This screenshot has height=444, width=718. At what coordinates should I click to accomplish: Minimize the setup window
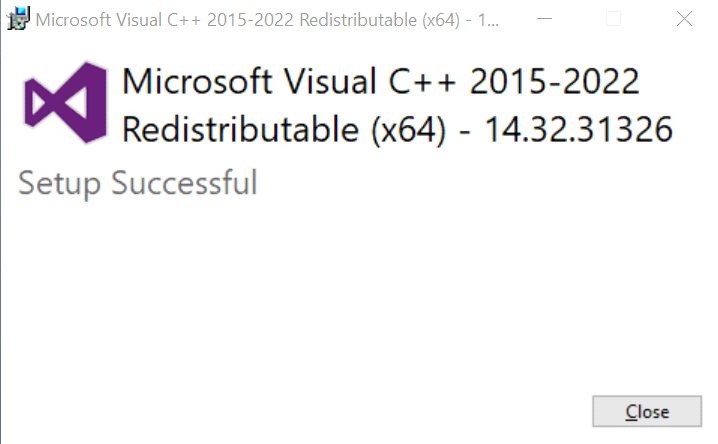pyautogui.click(x=543, y=20)
